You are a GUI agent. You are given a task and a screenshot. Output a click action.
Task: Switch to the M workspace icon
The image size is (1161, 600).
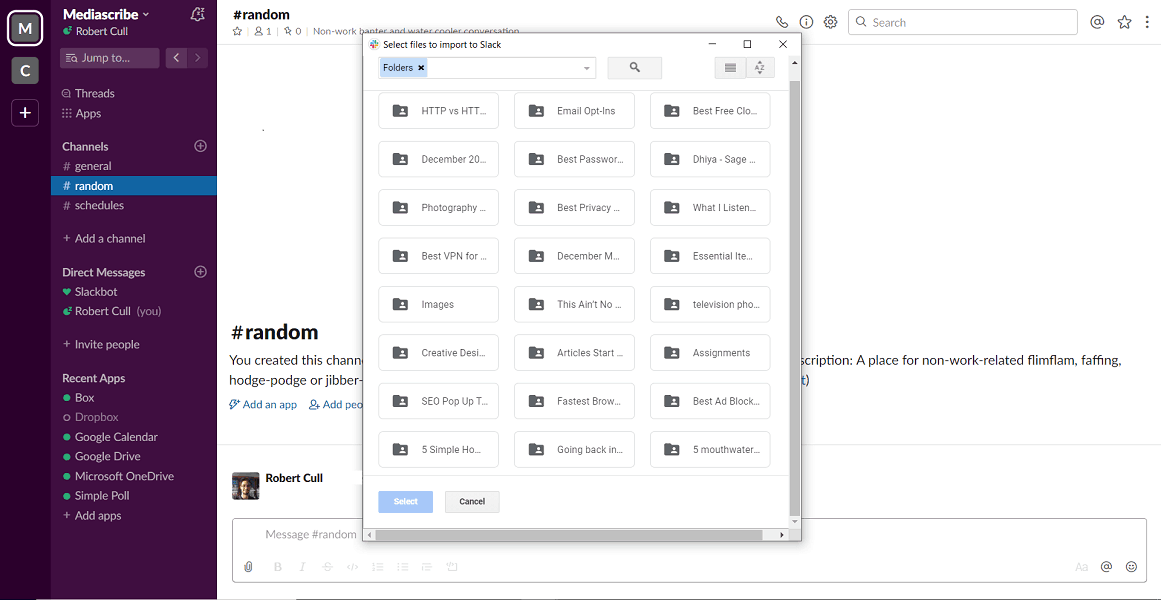[x=25, y=29]
